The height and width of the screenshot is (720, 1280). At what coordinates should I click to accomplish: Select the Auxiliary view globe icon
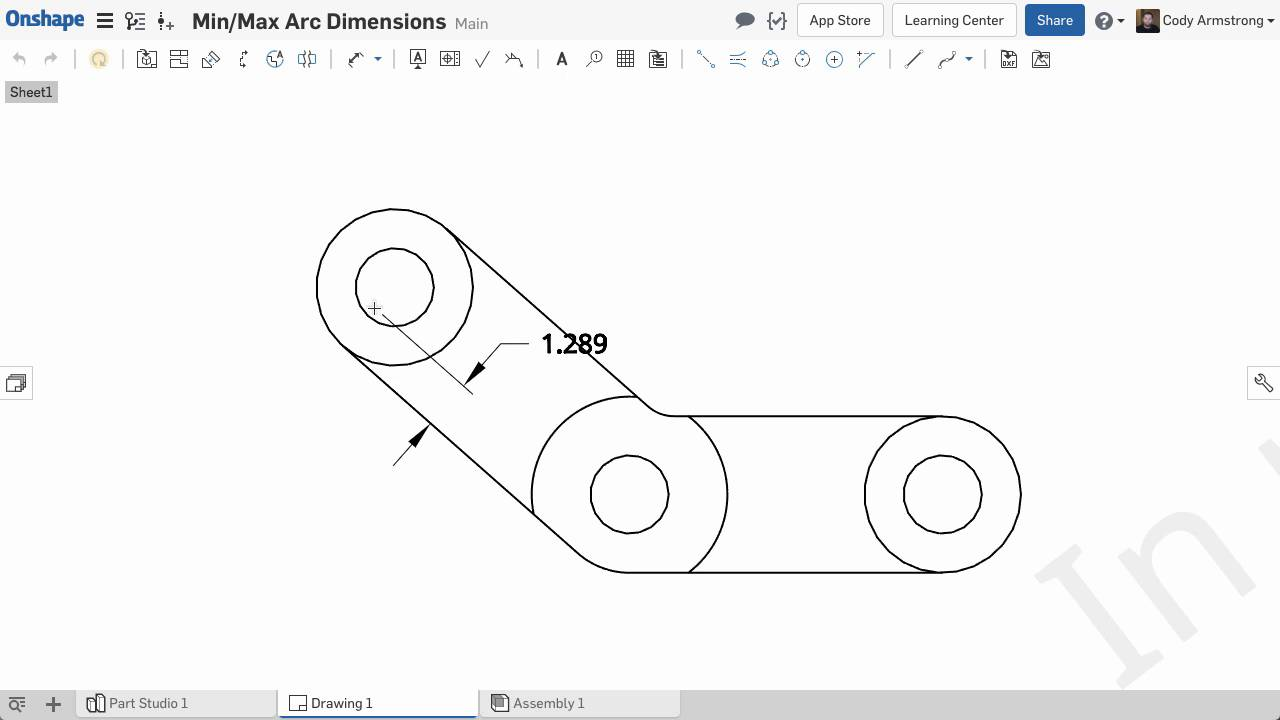275,60
